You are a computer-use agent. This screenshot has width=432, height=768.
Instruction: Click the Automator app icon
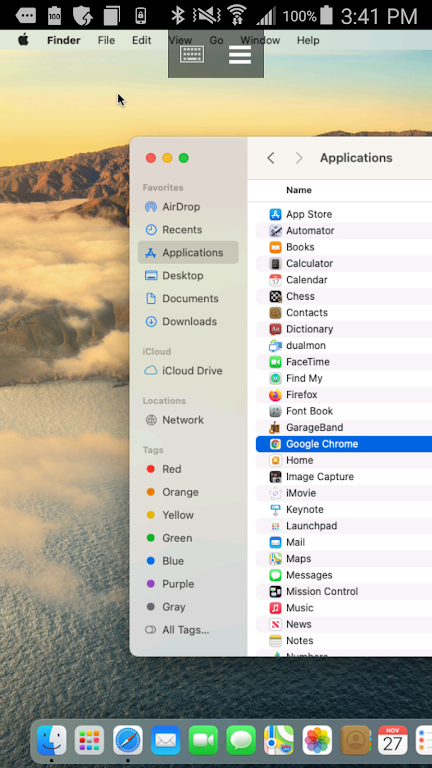275,231
